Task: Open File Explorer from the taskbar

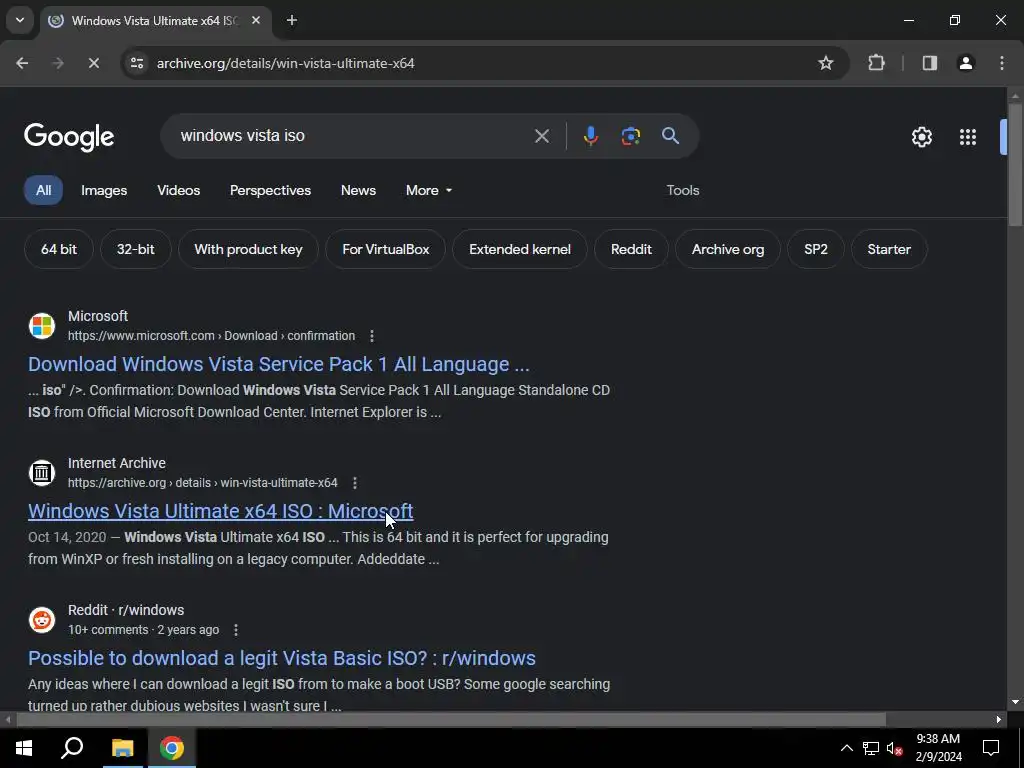Action: click(x=122, y=748)
